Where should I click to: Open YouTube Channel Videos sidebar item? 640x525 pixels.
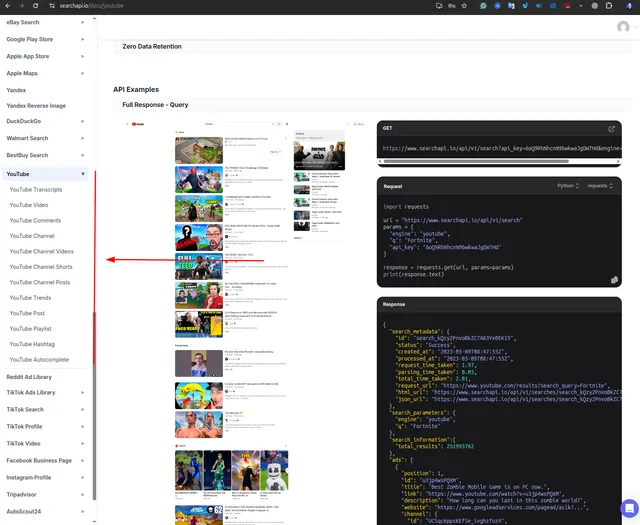click(42, 252)
